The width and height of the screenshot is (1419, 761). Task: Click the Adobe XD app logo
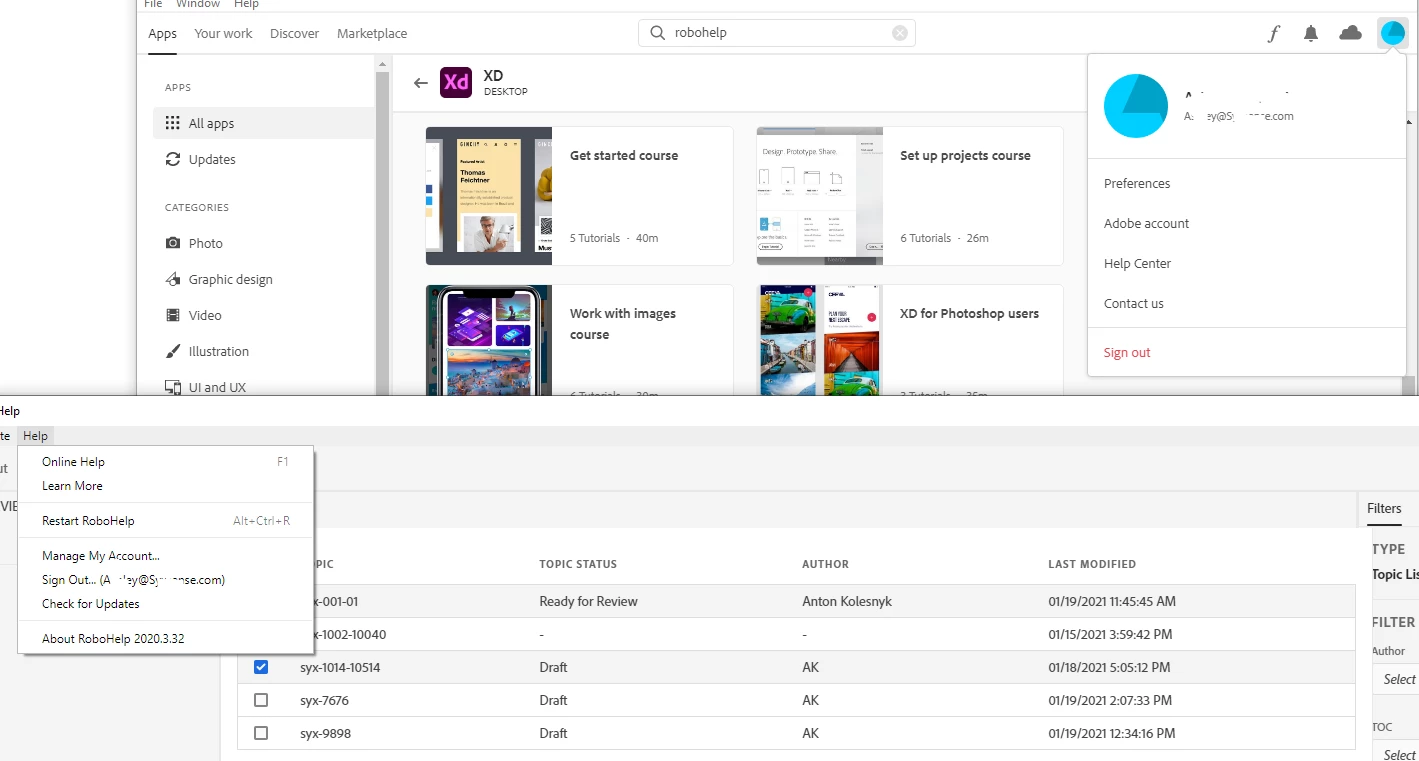456,82
